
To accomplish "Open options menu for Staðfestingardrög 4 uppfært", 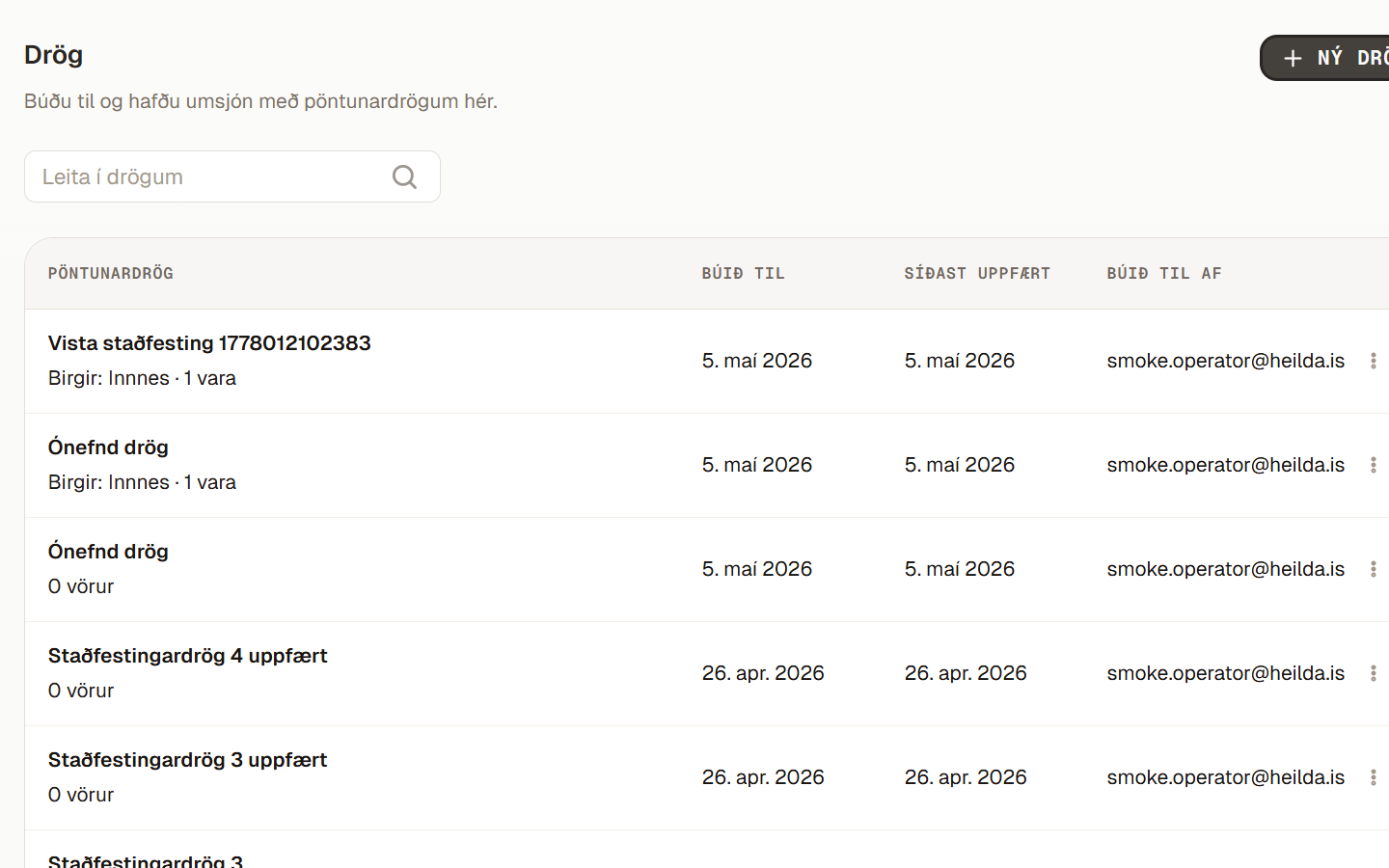I will click(x=1373, y=673).
